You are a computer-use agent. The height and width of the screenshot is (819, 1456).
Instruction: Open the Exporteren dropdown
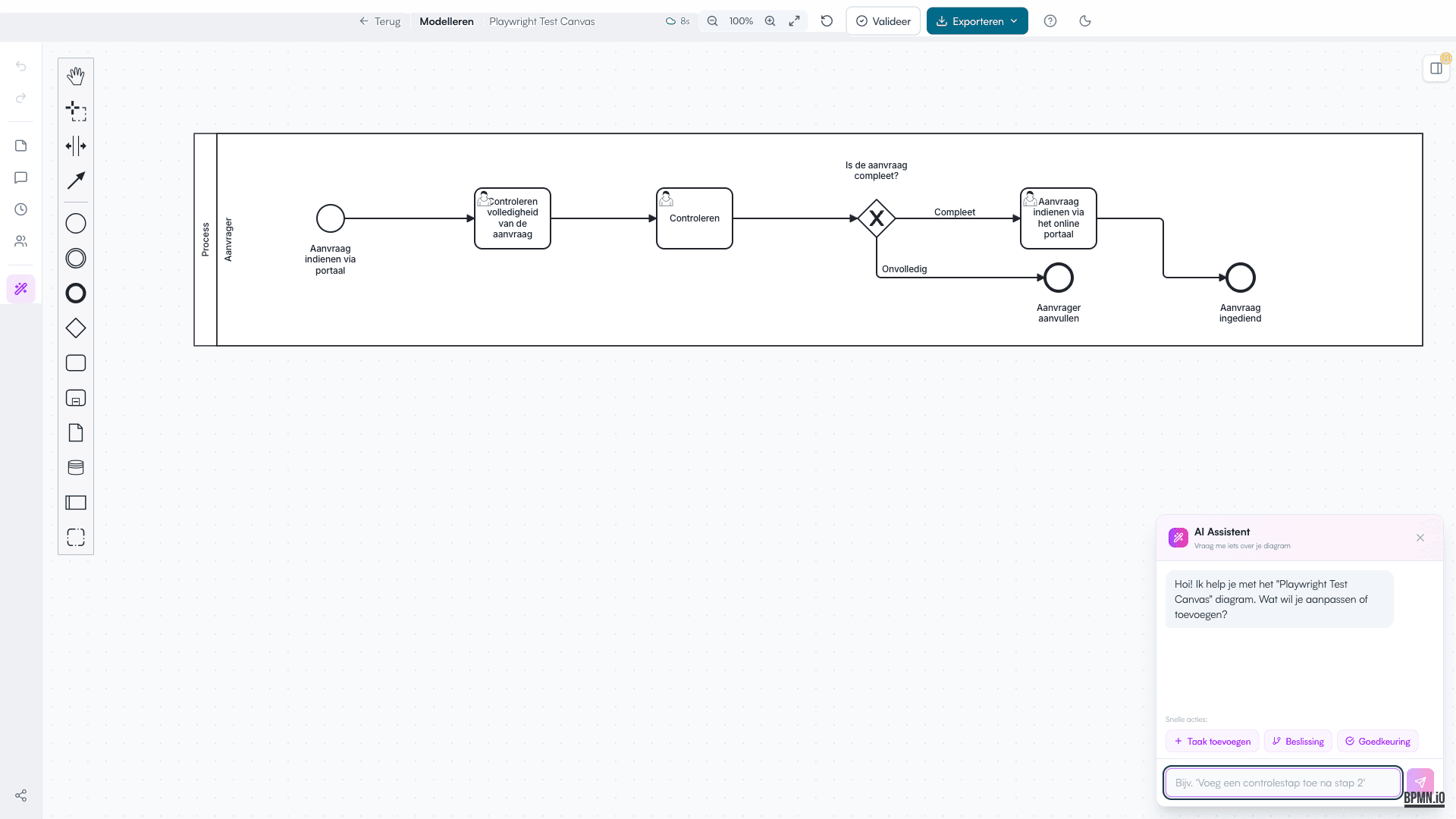tap(977, 21)
